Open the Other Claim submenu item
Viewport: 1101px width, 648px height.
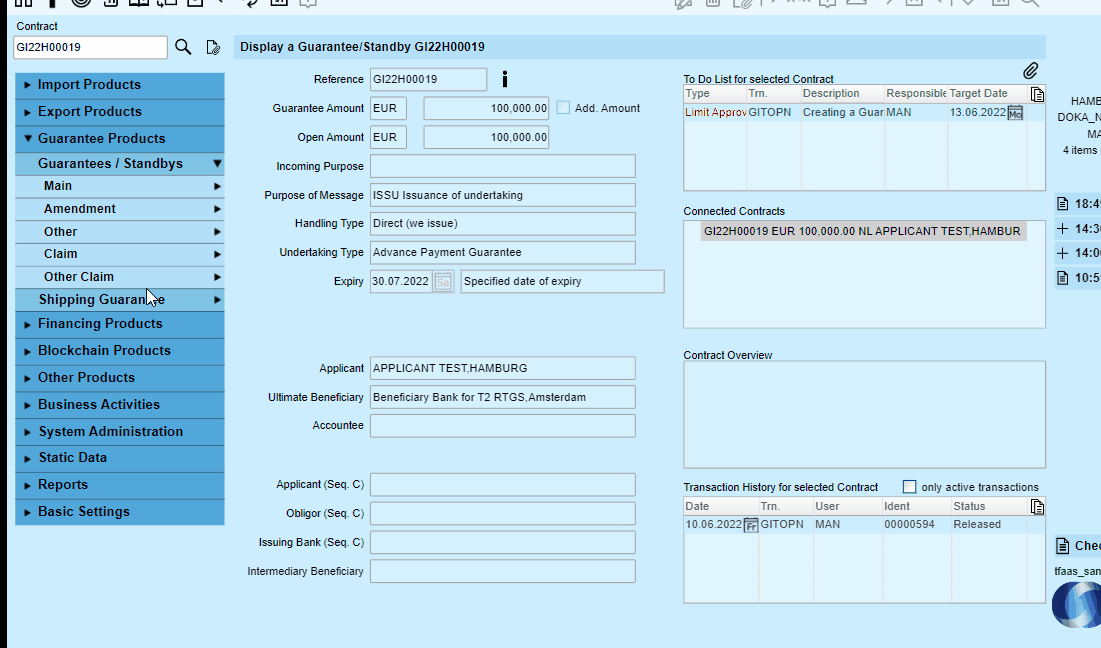120,277
